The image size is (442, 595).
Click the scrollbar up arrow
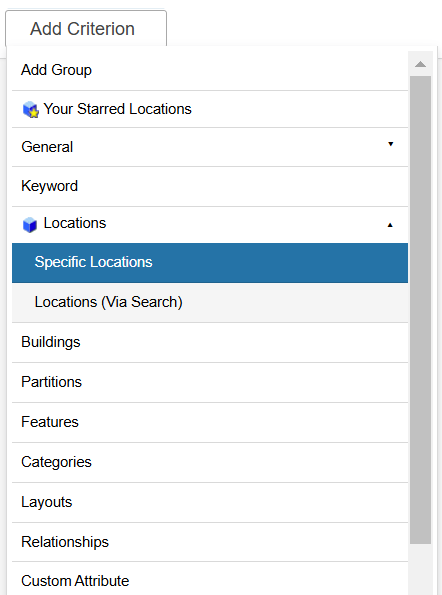click(420, 64)
